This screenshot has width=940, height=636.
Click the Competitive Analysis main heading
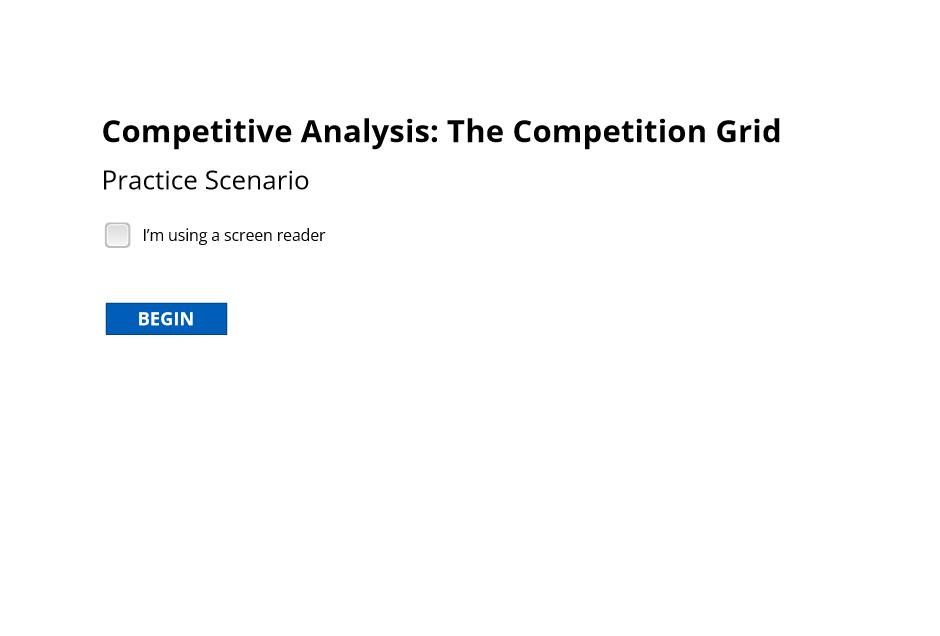coord(441,132)
